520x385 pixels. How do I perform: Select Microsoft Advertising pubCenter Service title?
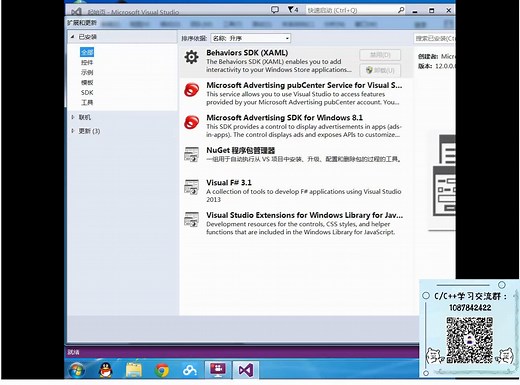(x=304, y=85)
